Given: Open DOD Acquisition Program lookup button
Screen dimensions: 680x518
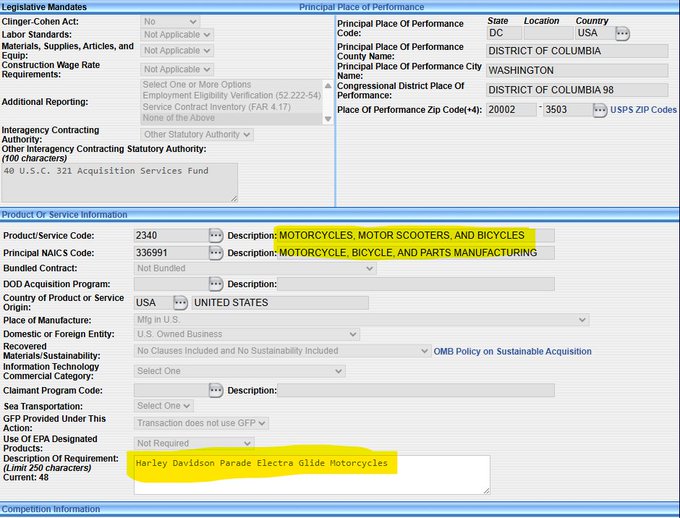Looking at the screenshot, I should (215, 285).
